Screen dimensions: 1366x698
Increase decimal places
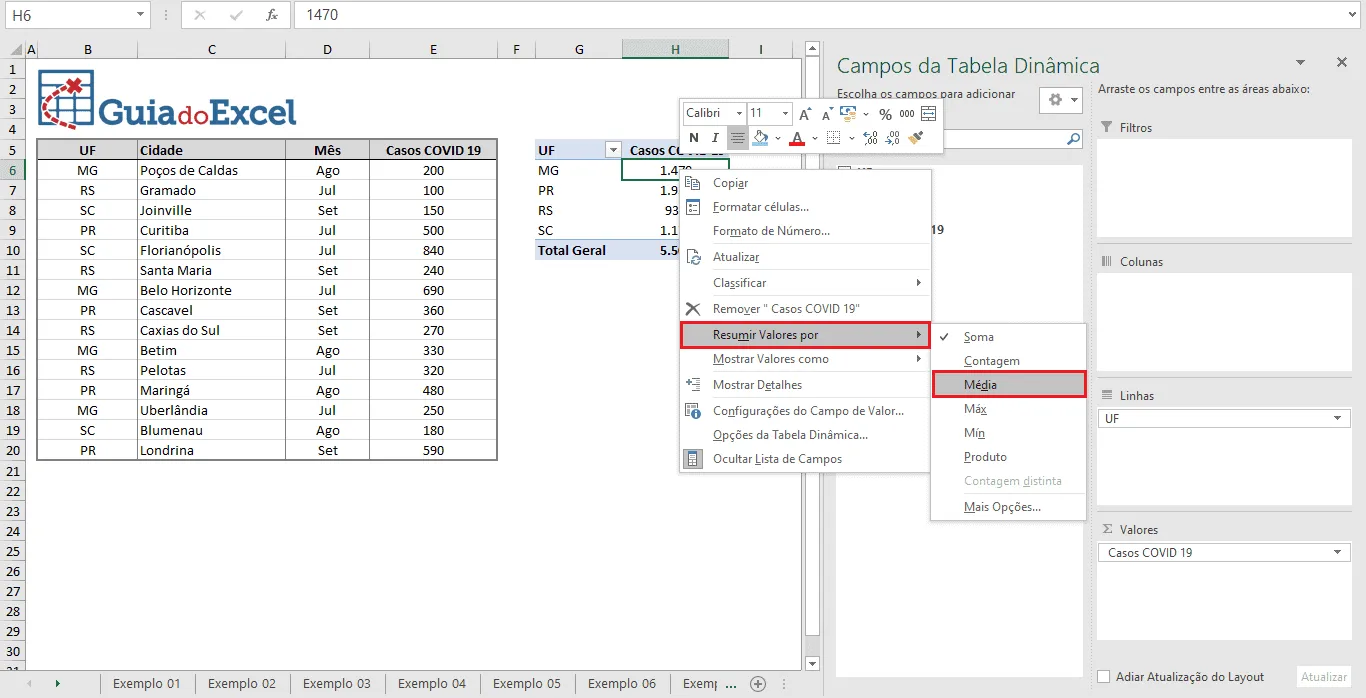[870, 138]
